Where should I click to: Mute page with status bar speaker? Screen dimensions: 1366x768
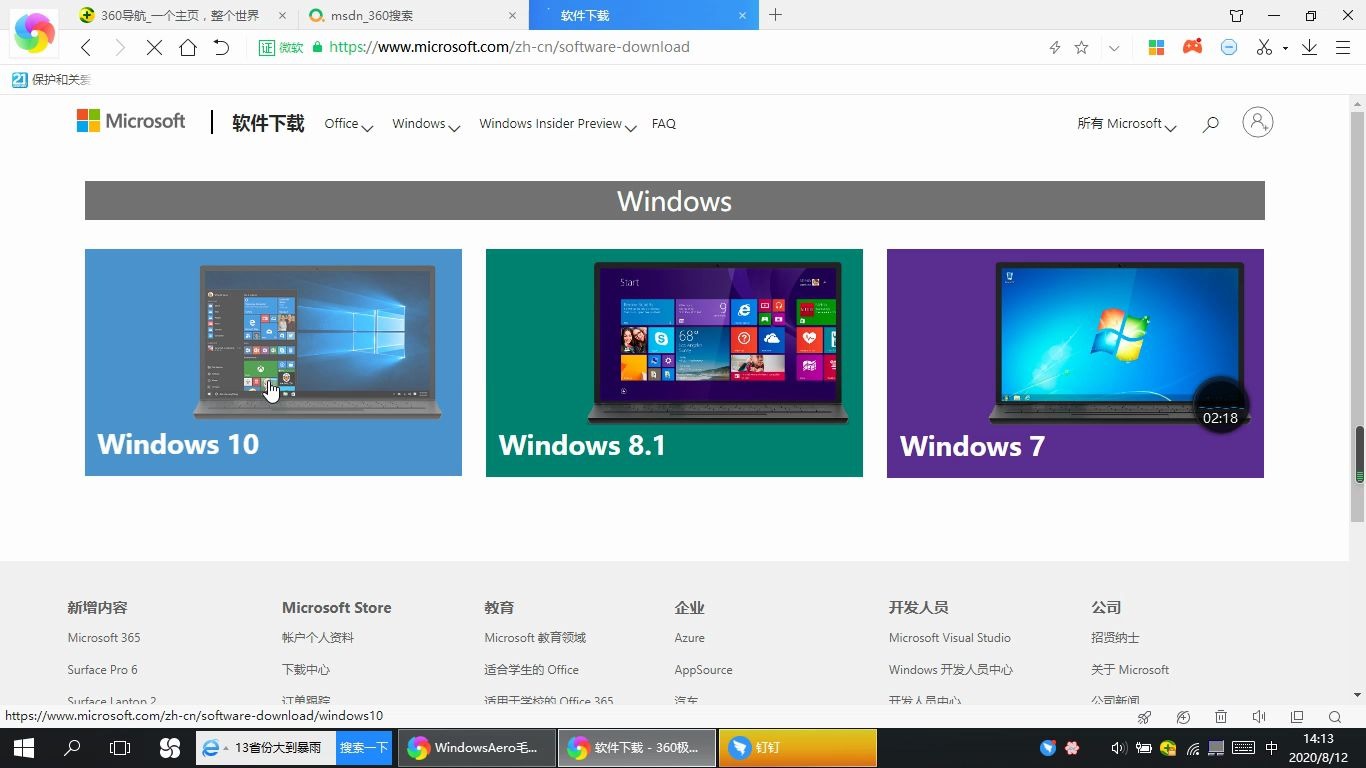tap(1259, 717)
